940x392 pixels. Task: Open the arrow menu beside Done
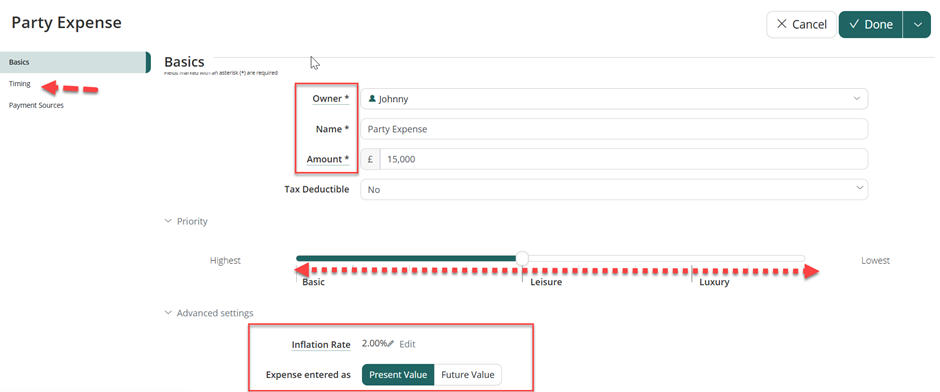click(x=917, y=25)
